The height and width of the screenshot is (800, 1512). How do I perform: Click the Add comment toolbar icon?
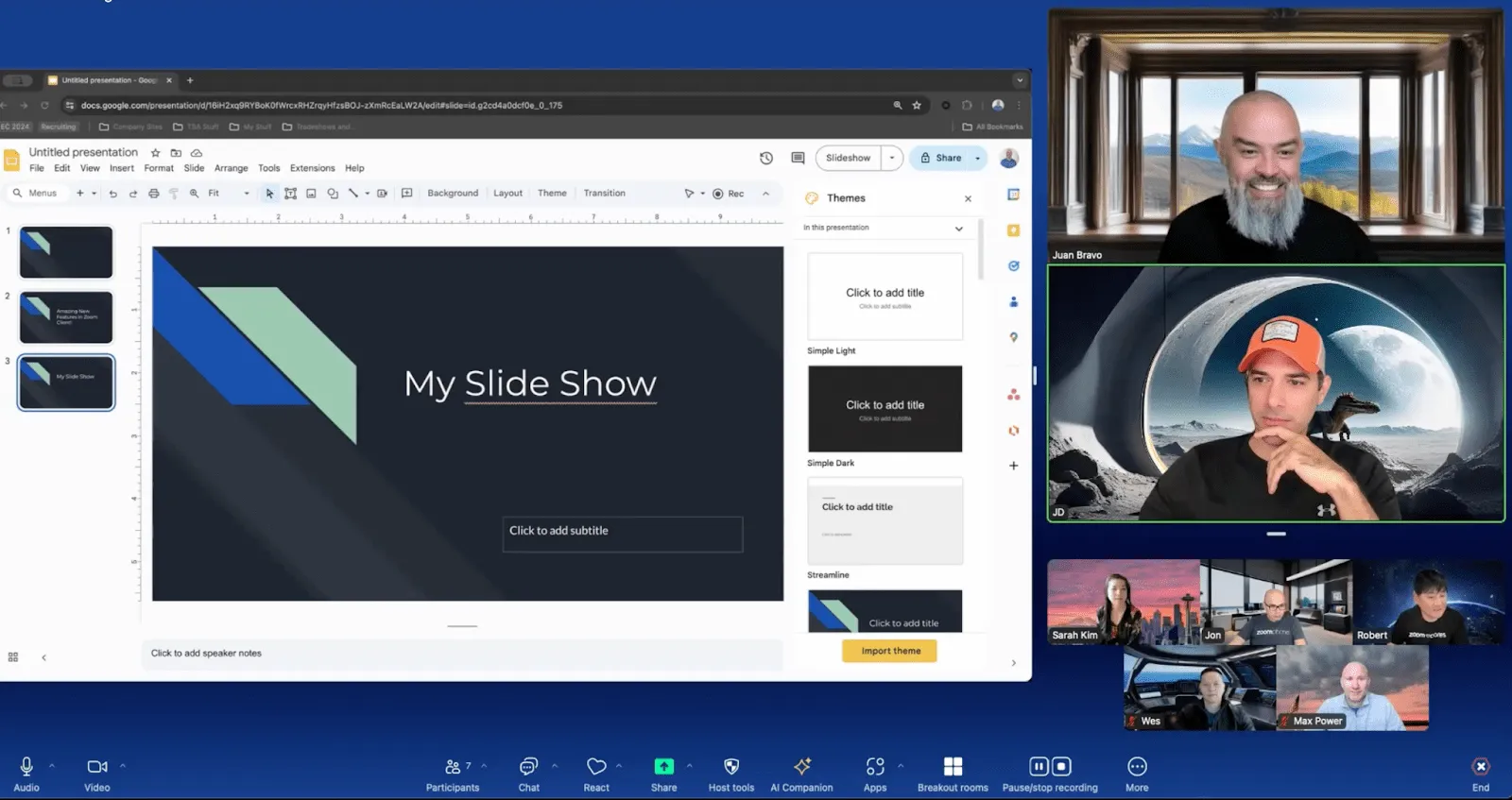(406, 194)
